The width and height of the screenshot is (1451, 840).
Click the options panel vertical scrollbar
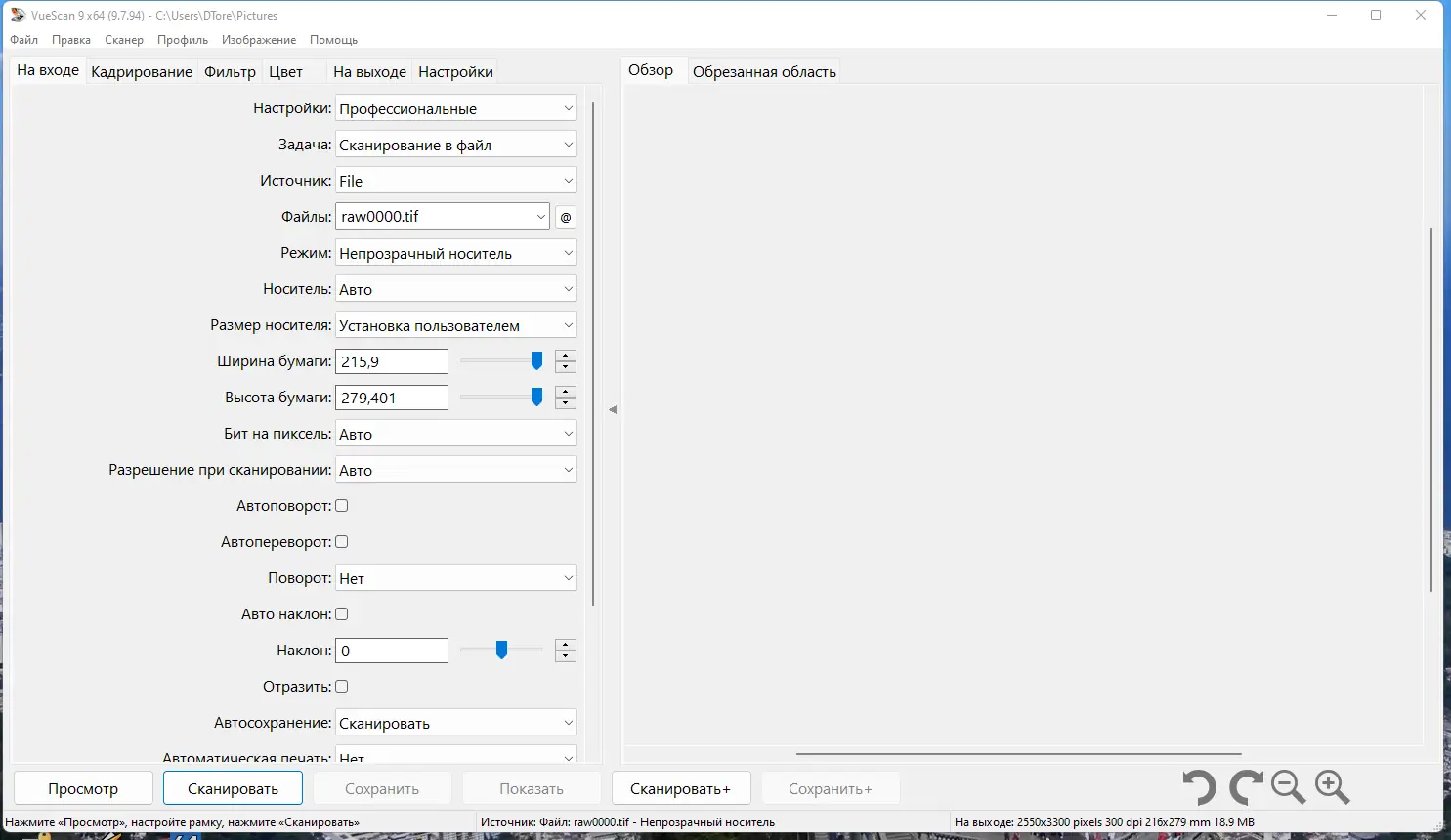coord(593,353)
